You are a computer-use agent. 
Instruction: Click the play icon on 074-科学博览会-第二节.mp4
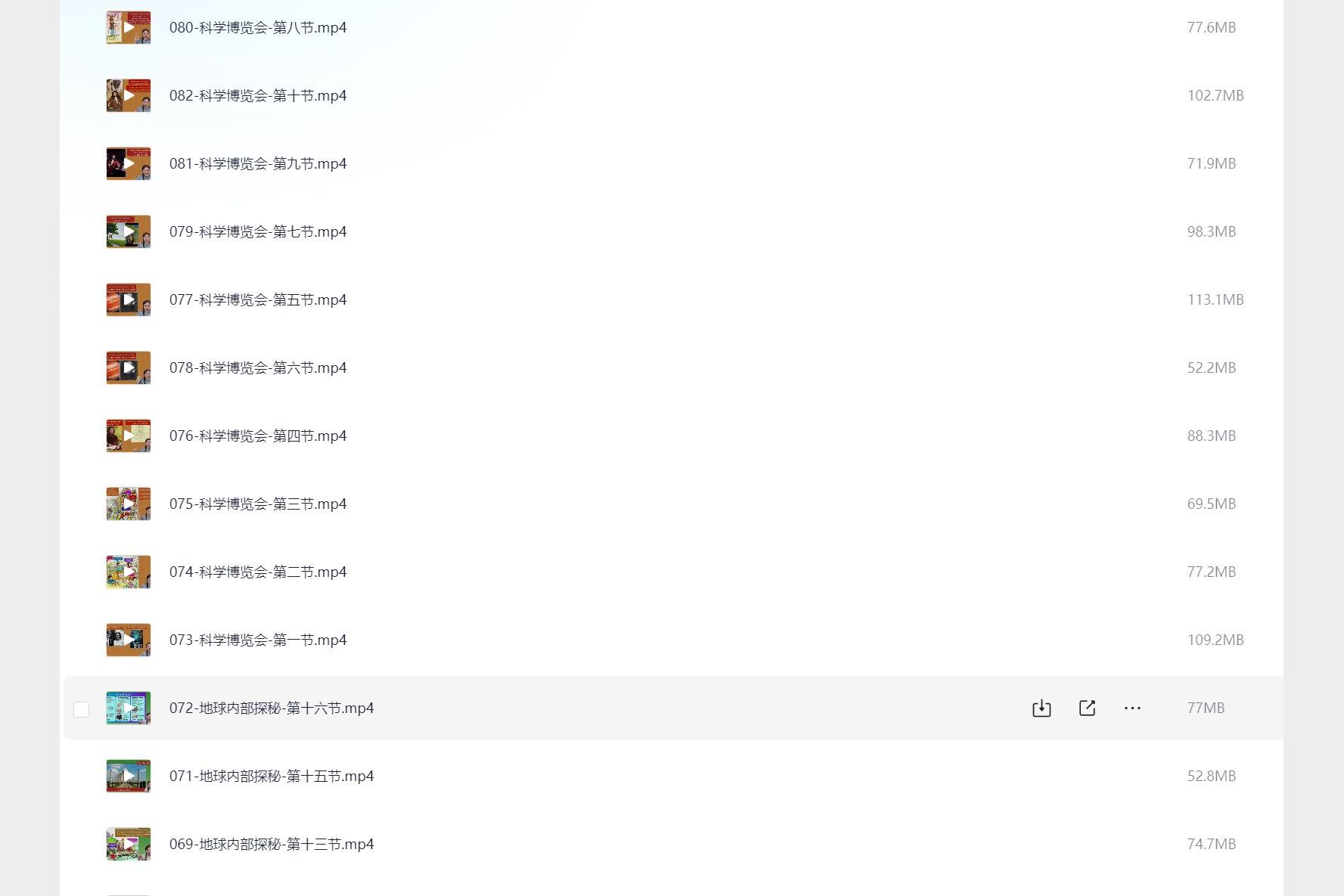click(x=129, y=572)
